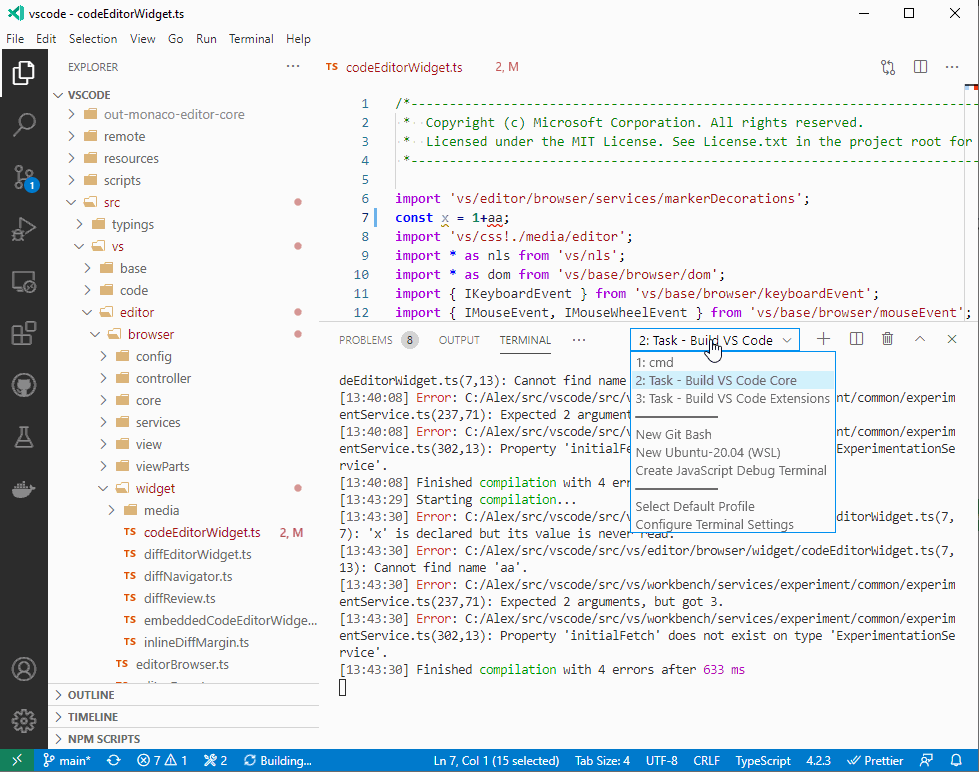Screen dimensions: 979x772
Task: Open the File menu
Action: 15,39
